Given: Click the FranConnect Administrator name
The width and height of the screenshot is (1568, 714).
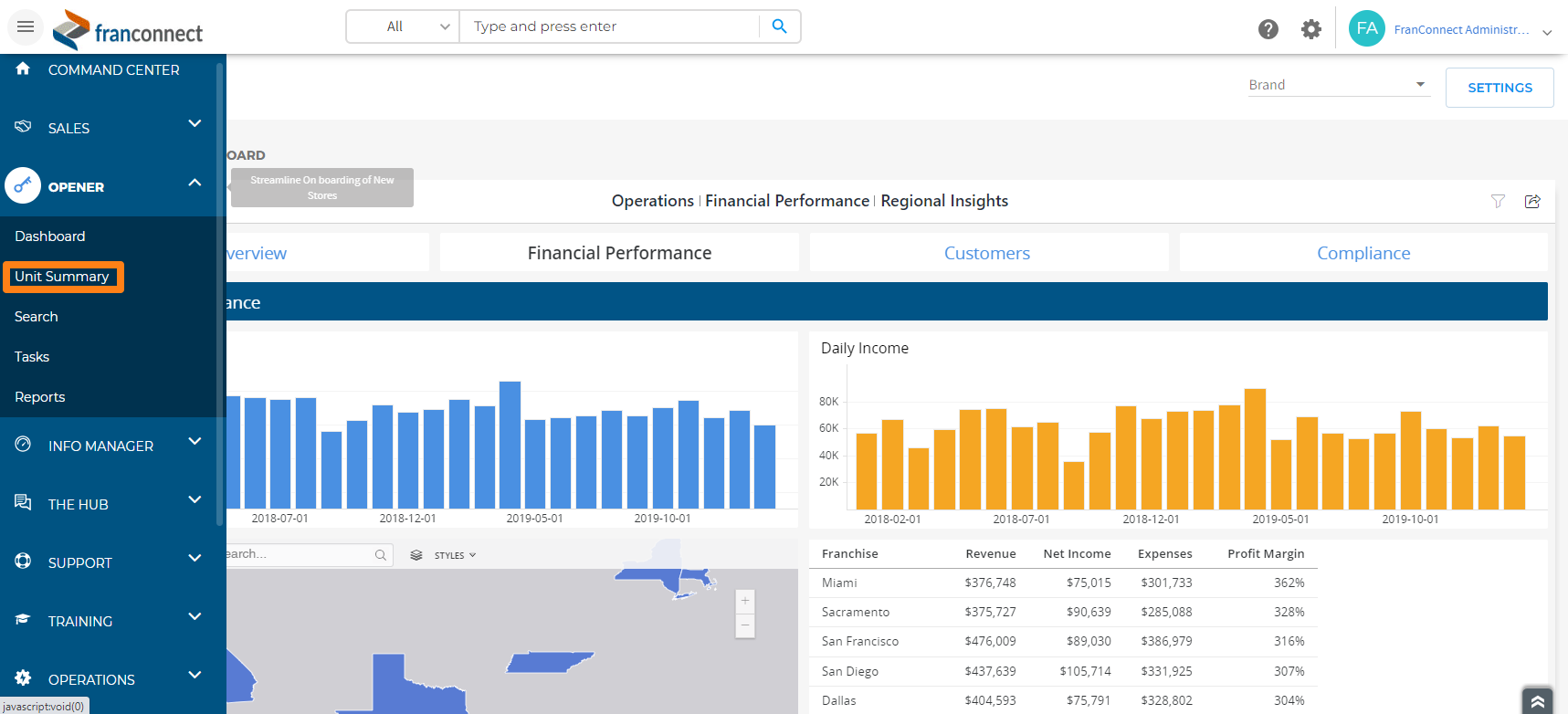Looking at the screenshot, I should [1461, 30].
